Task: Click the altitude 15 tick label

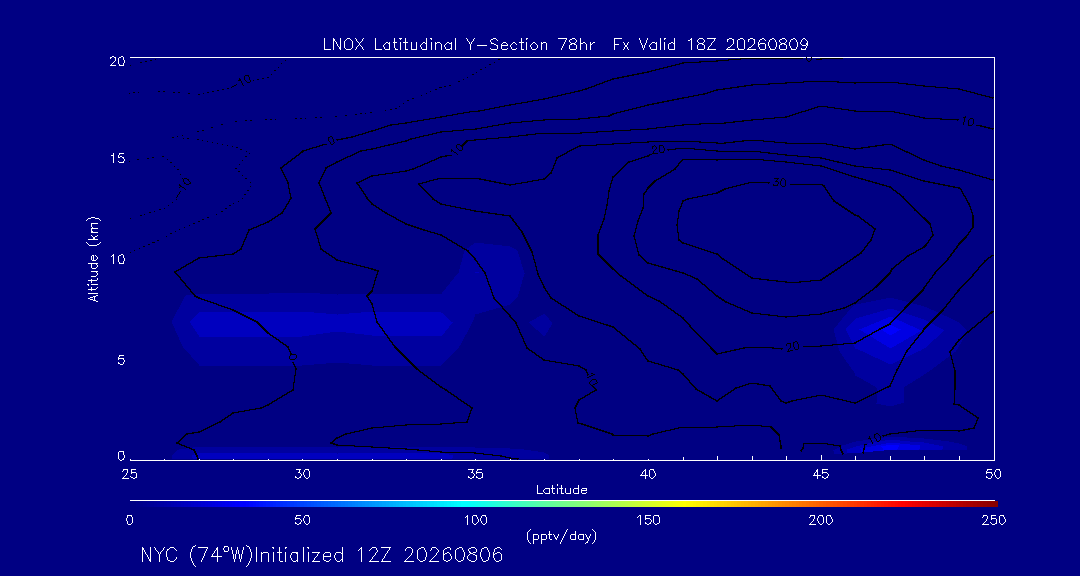Action: tap(116, 158)
